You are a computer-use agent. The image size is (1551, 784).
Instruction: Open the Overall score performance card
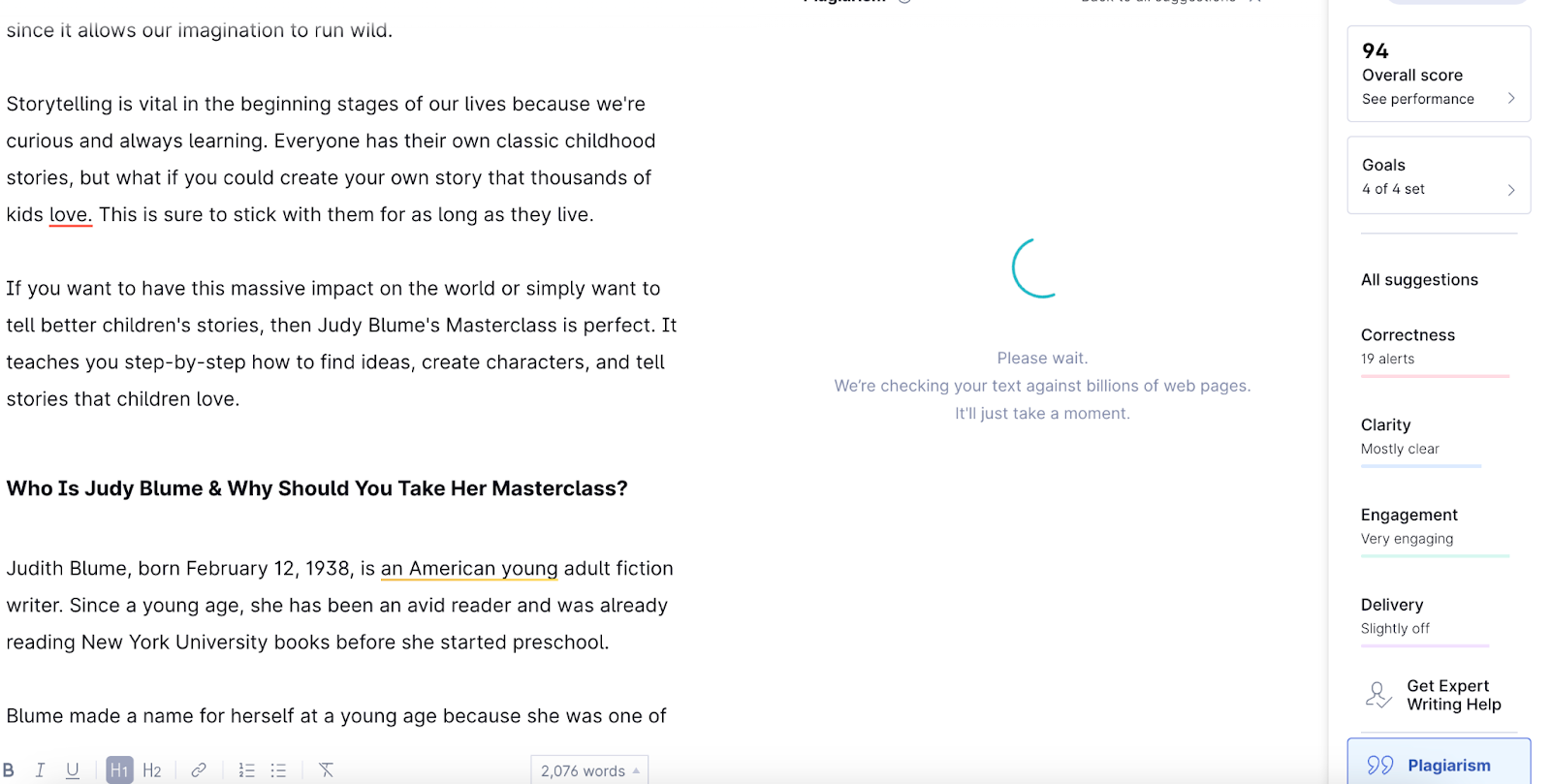[1439, 74]
